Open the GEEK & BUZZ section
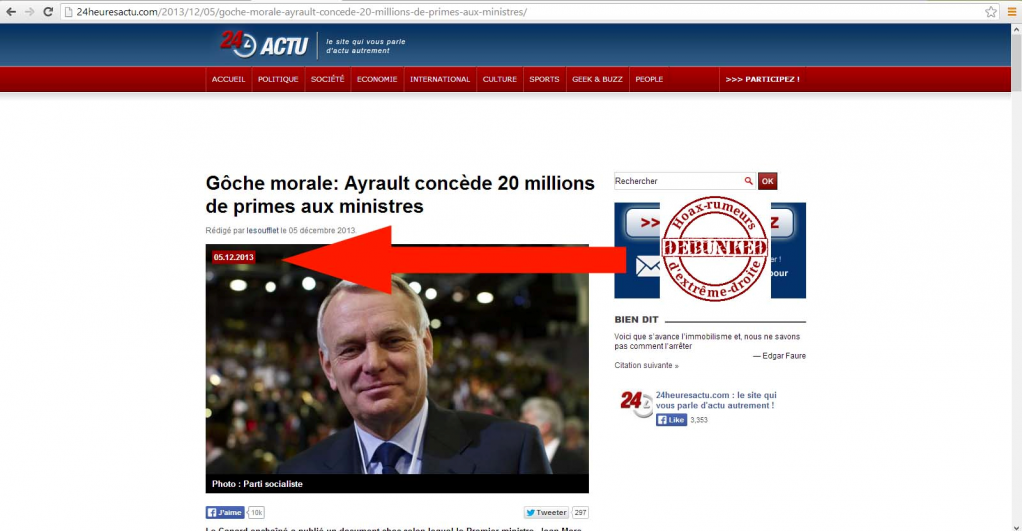Viewport: 1022px width, 531px height. pyautogui.click(x=597, y=79)
